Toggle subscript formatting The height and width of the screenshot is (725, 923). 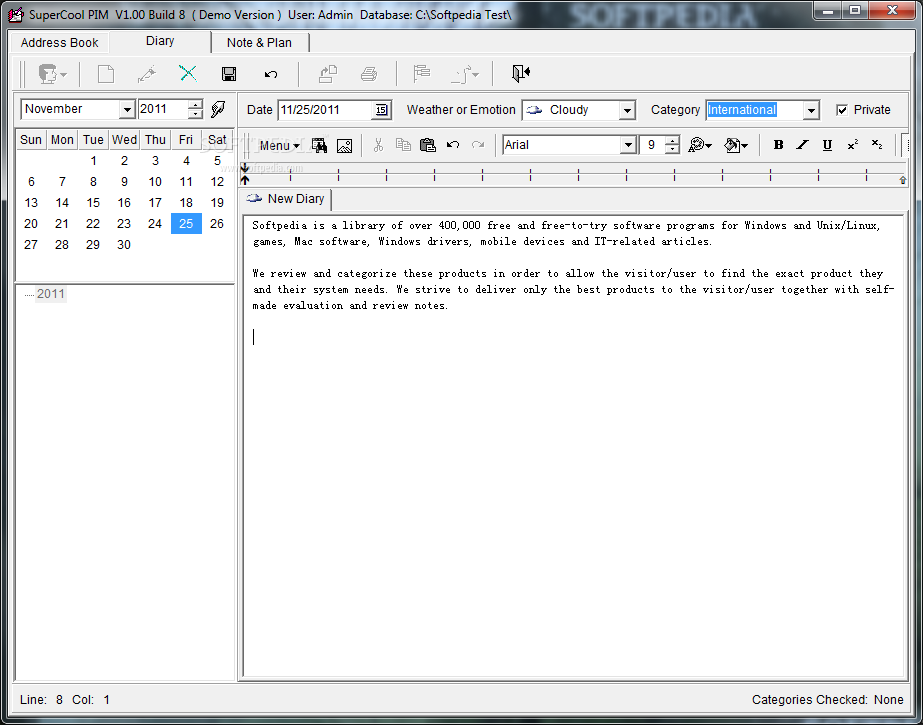click(876, 145)
